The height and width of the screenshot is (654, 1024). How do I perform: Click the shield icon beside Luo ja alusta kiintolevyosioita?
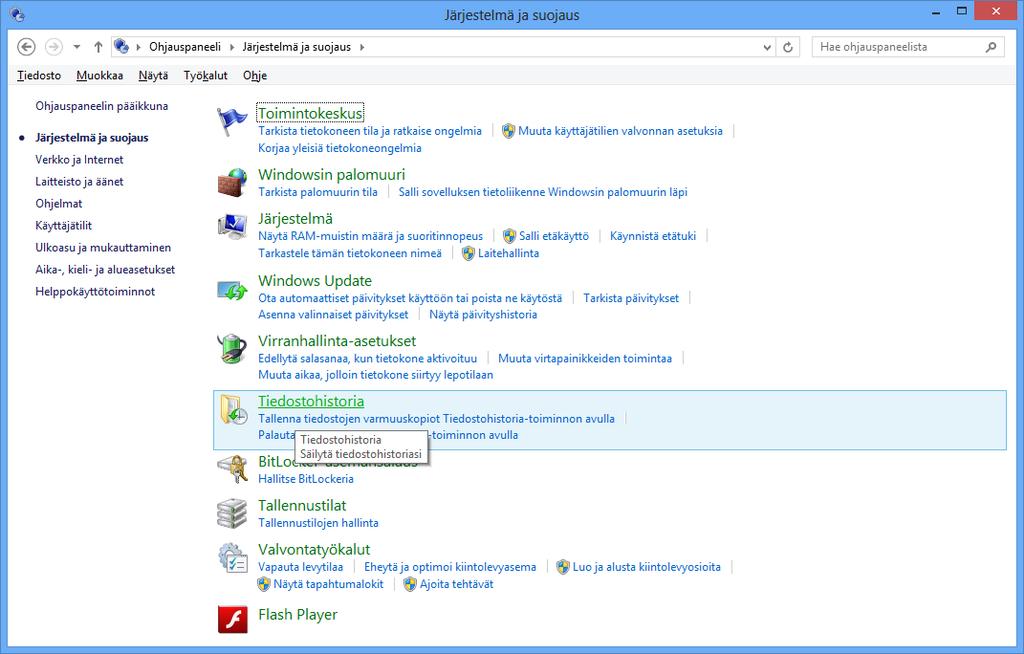563,567
